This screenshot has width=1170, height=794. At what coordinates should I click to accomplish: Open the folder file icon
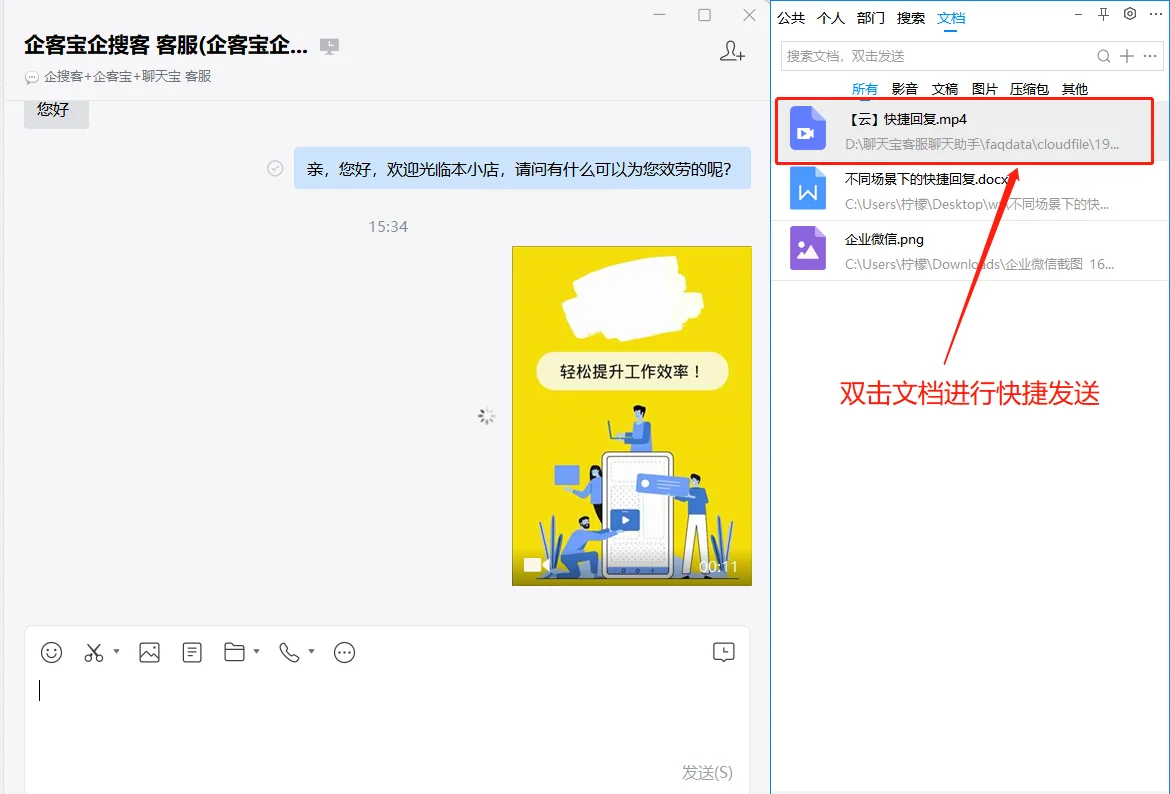pyautogui.click(x=234, y=652)
